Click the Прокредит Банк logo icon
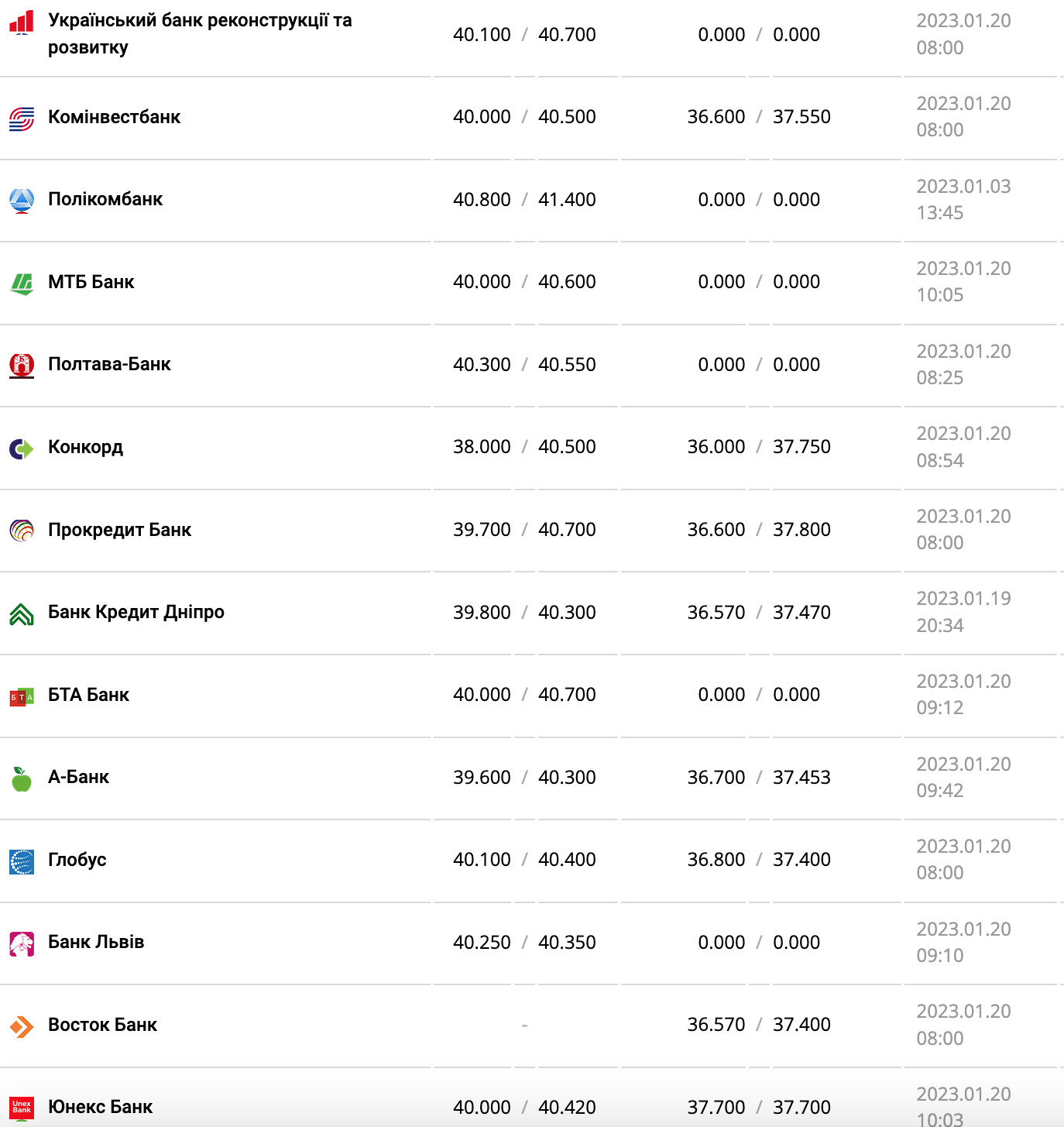 tap(22, 531)
